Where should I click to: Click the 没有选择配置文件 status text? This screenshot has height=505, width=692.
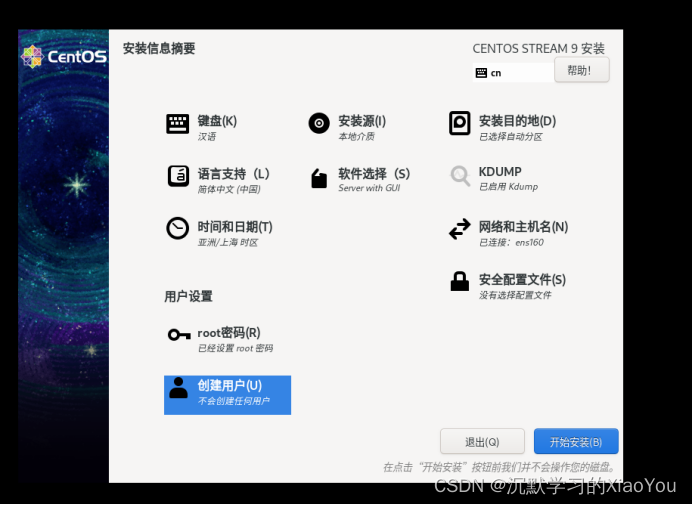[515, 295]
